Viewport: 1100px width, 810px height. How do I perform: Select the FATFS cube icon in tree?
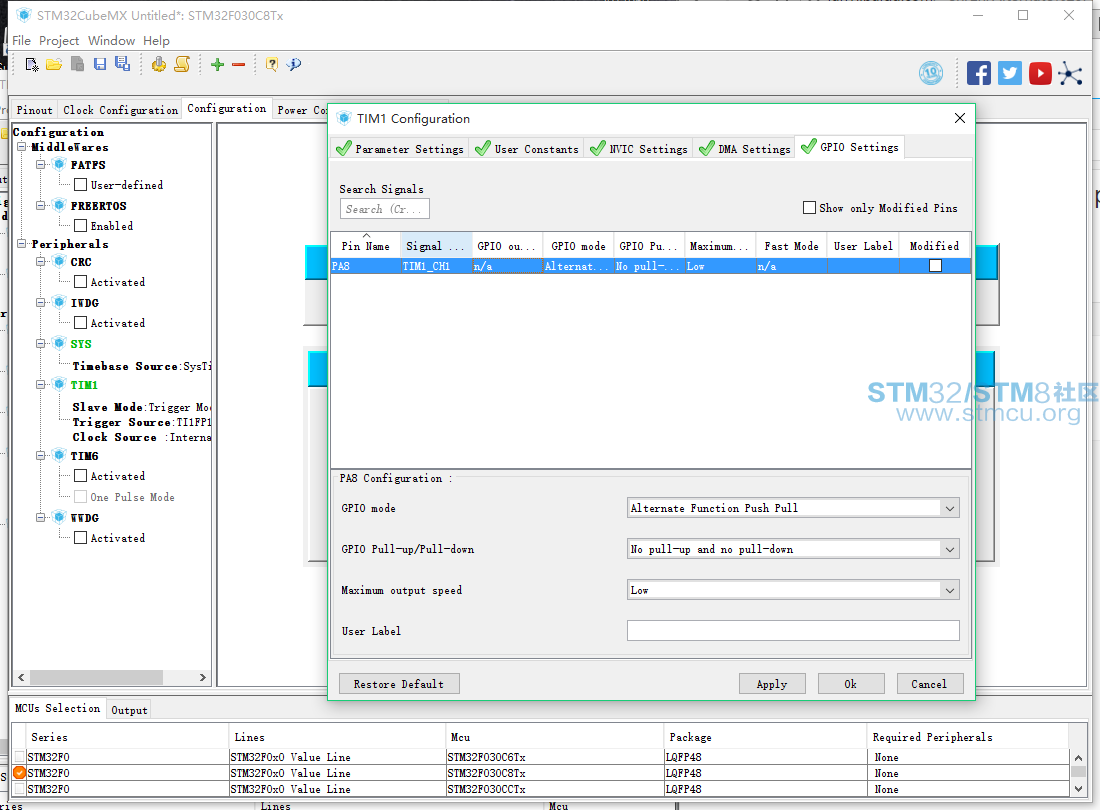[60, 164]
